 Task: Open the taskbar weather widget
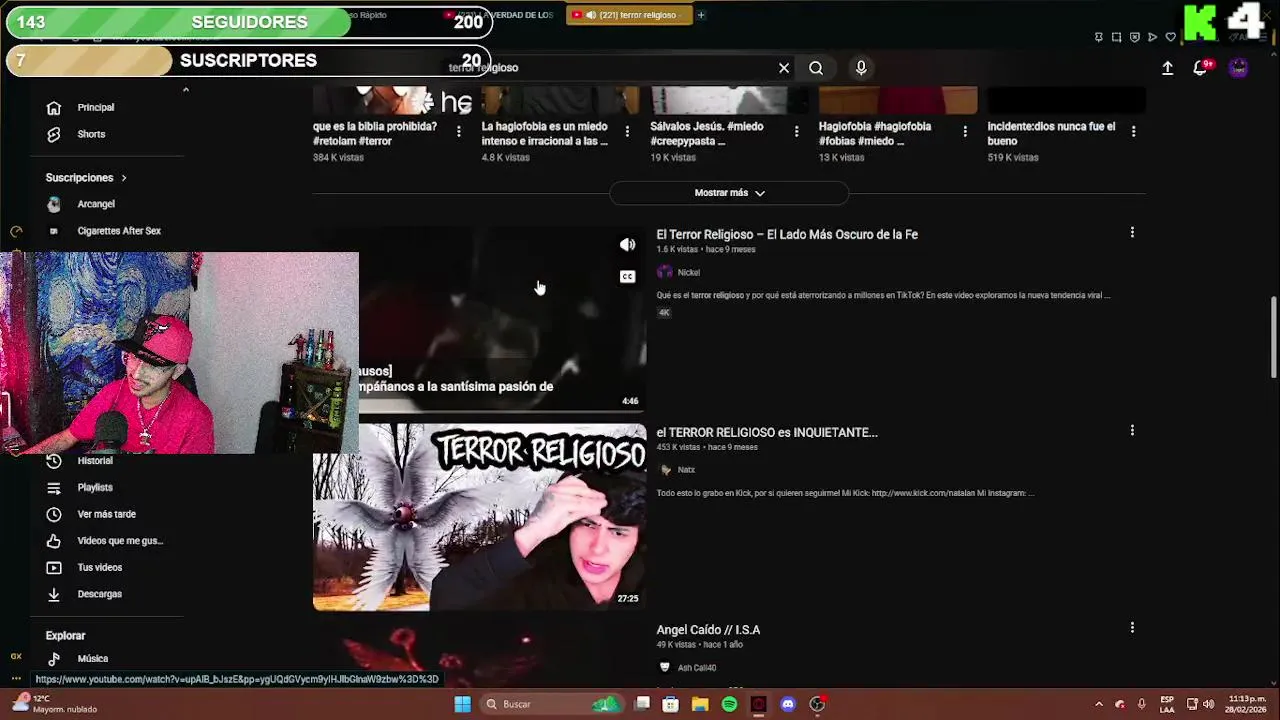point(55,704)
